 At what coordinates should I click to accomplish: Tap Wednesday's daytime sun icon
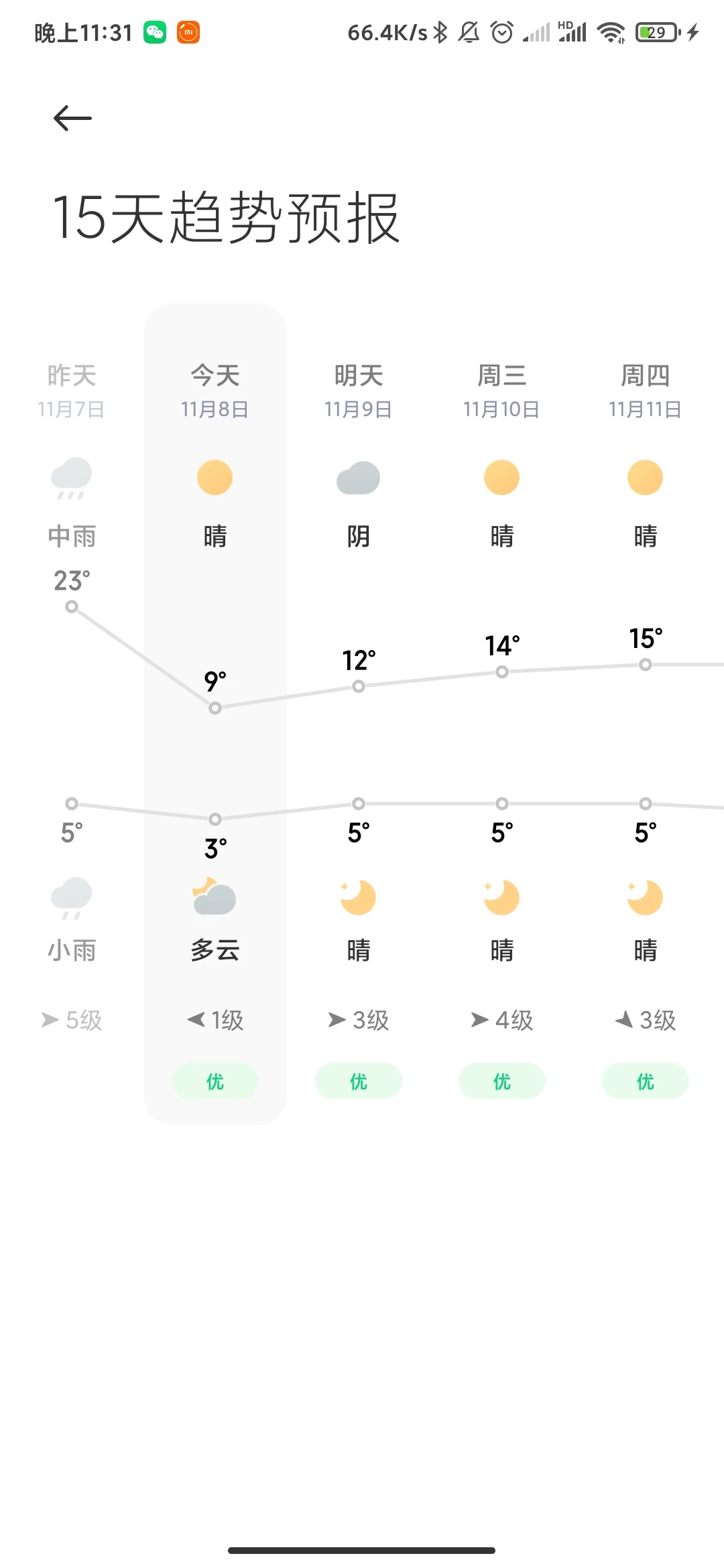pyautogui.click(x=502, y=478)
